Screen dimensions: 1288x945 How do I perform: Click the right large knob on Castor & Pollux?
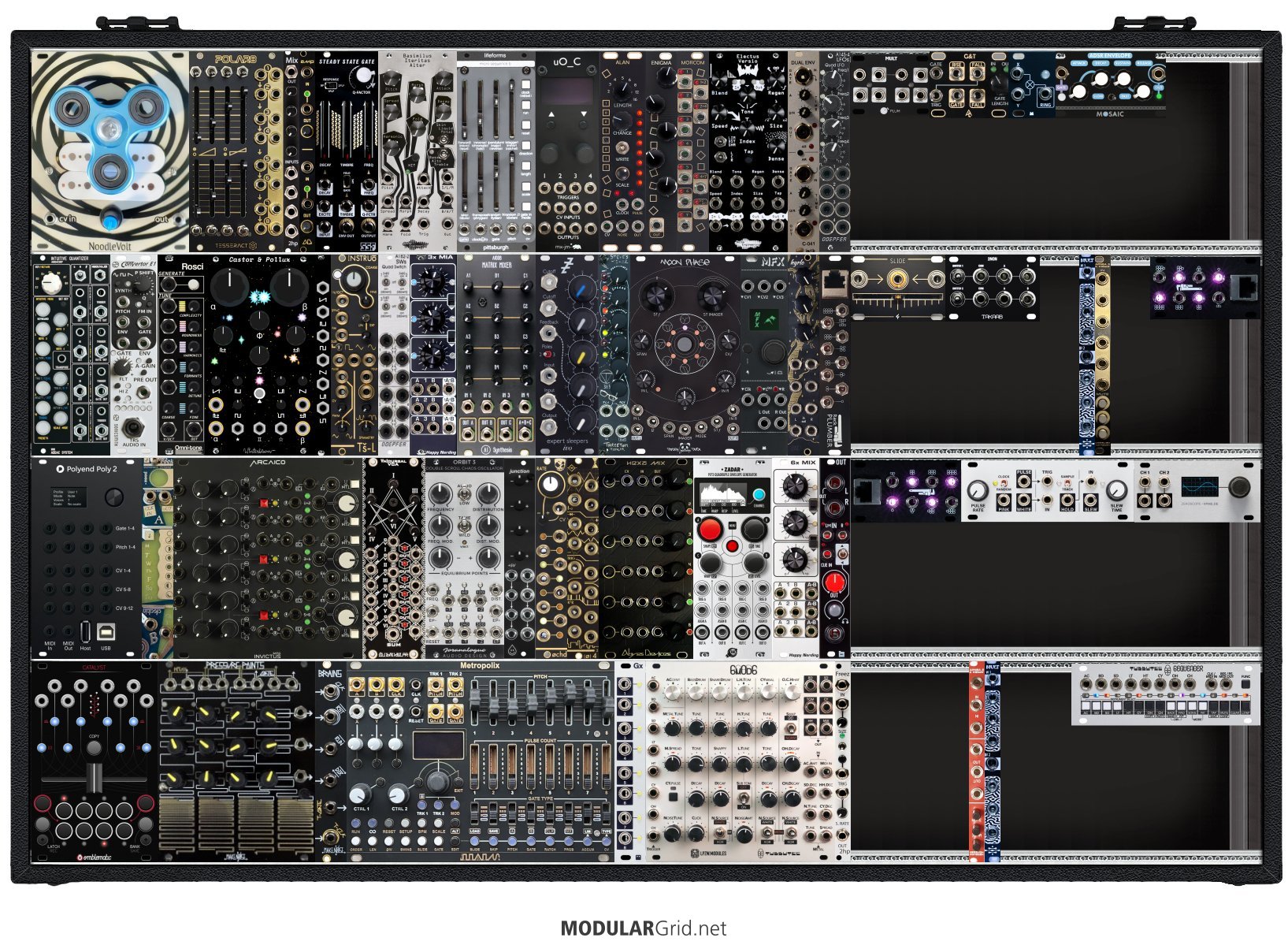(289, 287)
